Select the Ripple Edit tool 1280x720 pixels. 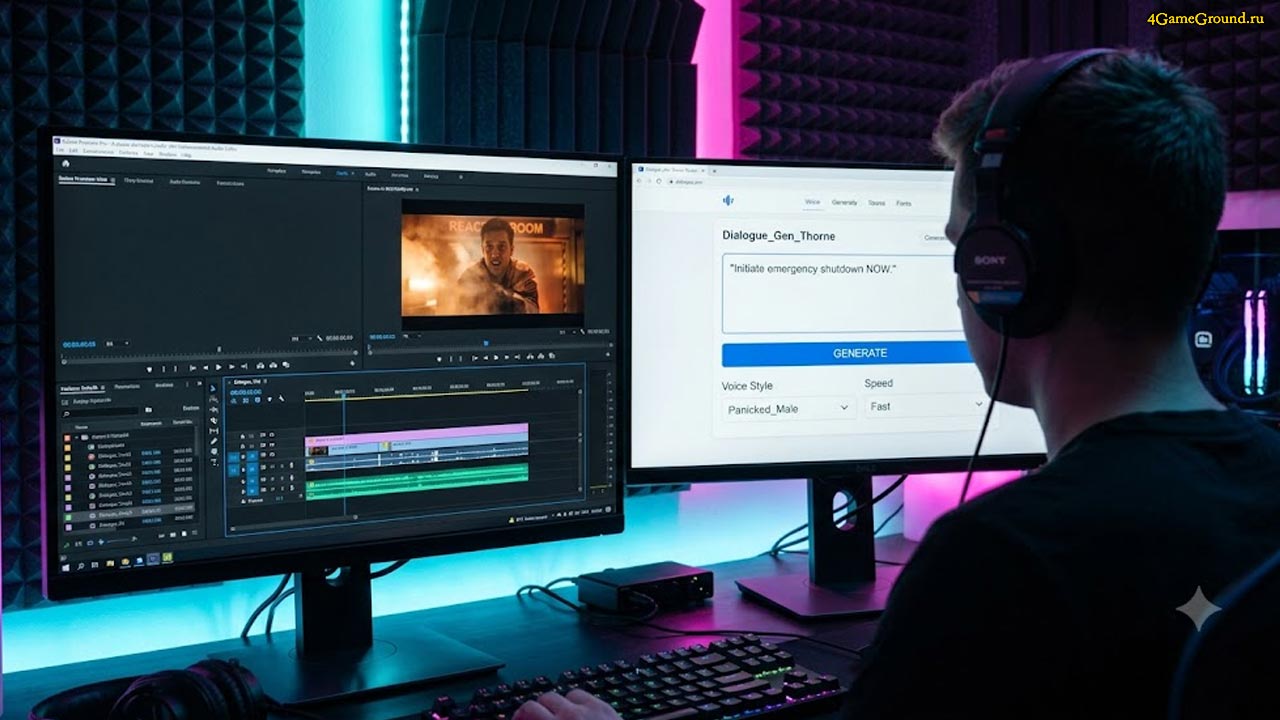[x=213, y=411]
